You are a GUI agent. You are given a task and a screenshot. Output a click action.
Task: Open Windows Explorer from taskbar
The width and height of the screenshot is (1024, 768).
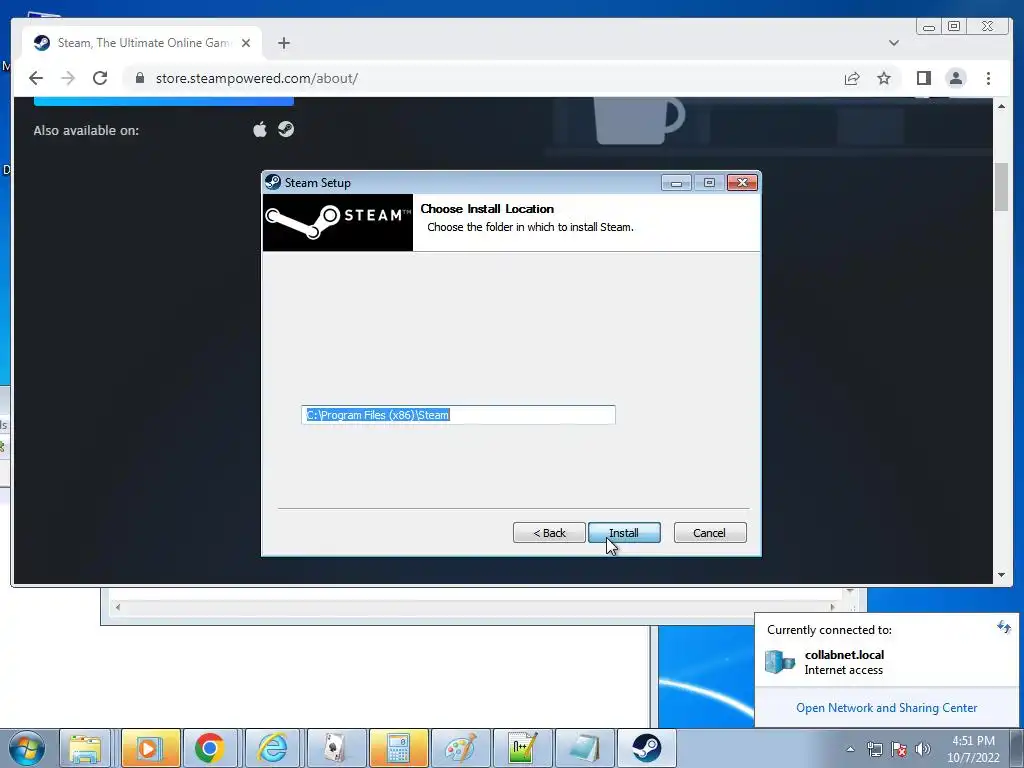click(86, 748)
